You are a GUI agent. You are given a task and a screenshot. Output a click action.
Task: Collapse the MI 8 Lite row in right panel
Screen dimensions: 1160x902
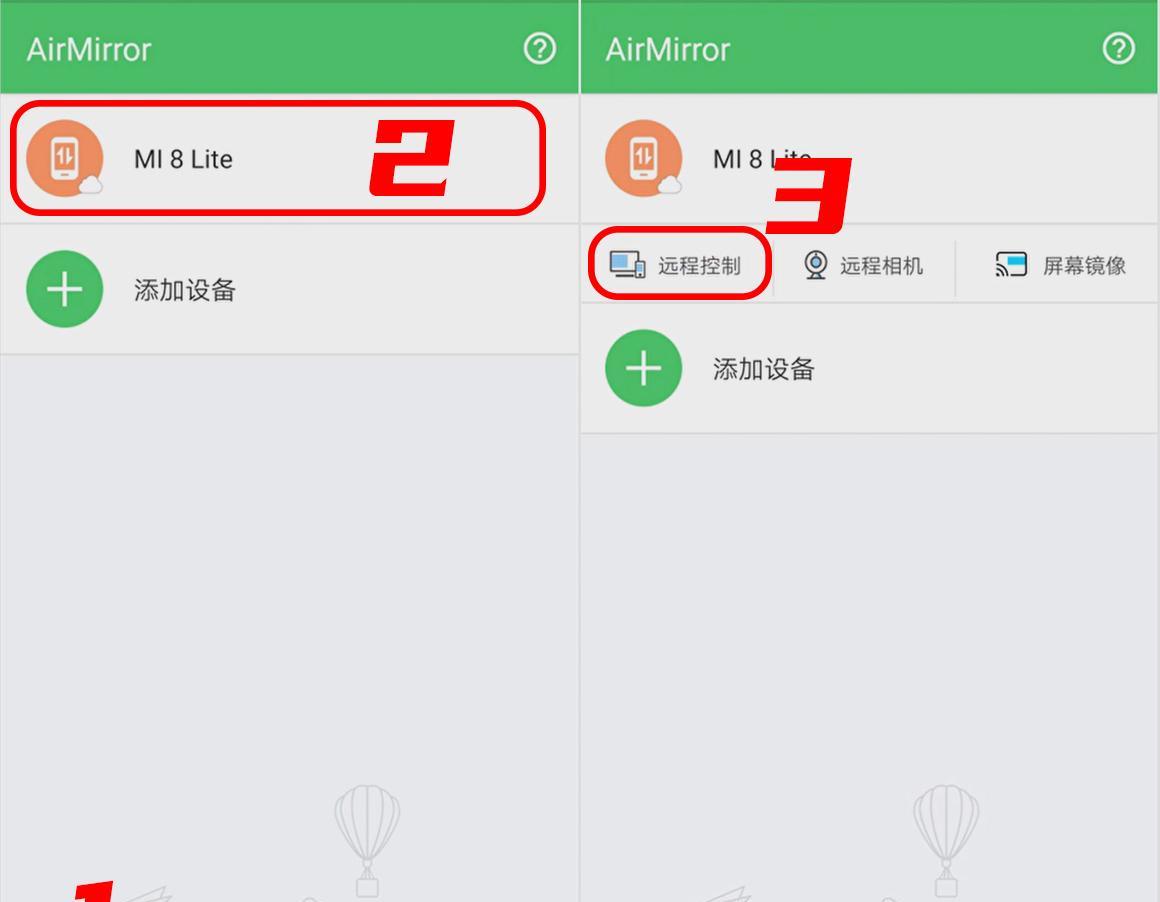869,158
